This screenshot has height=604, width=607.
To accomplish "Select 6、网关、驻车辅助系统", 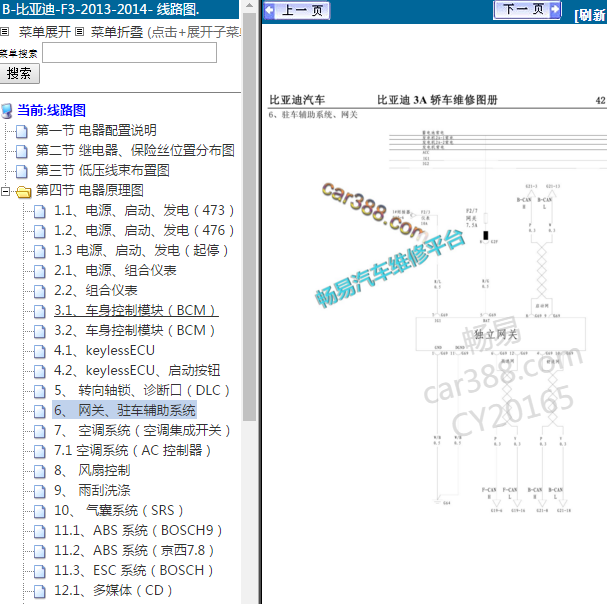I will 125,410.
